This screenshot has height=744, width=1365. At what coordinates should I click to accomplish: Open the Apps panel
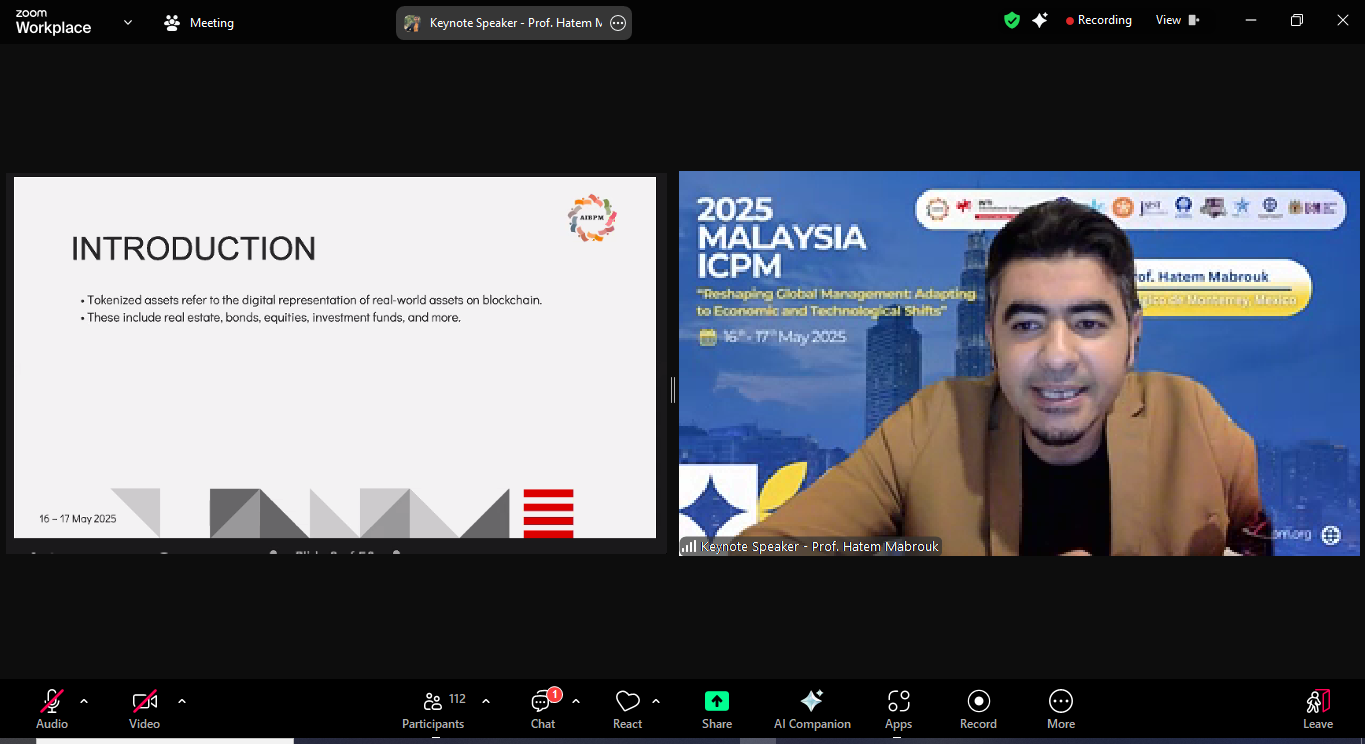click(898, 709)
